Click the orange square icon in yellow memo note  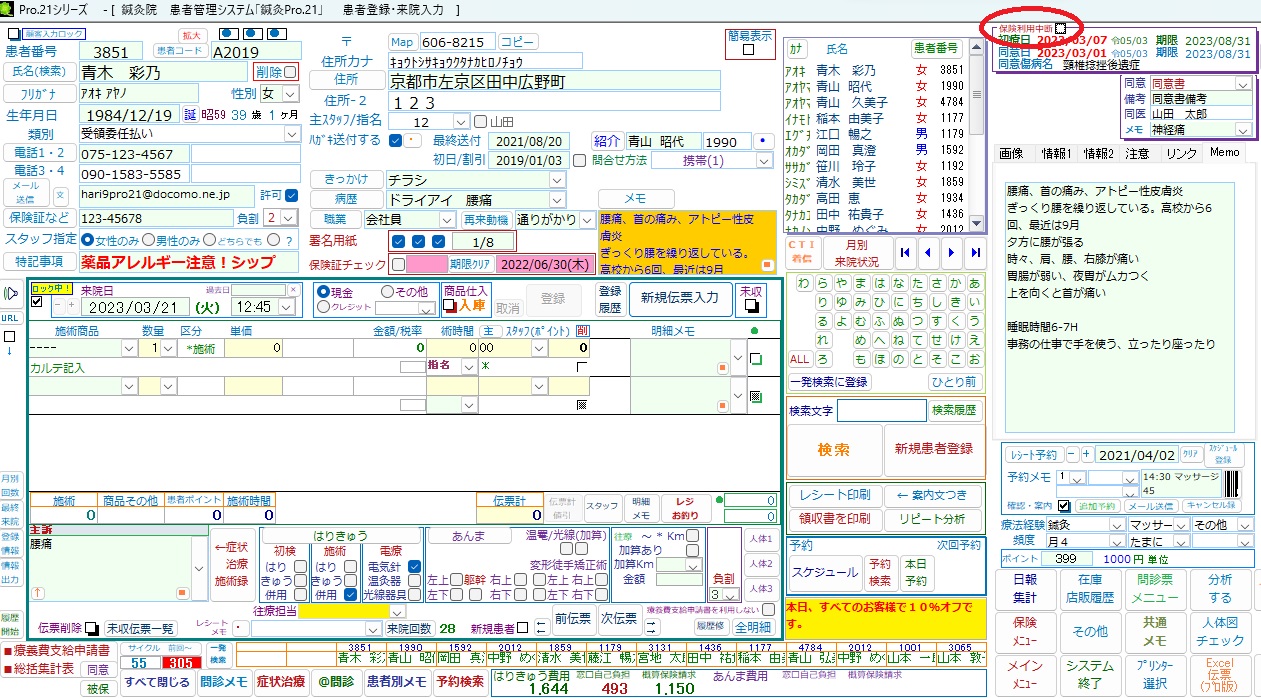[768, 265]
